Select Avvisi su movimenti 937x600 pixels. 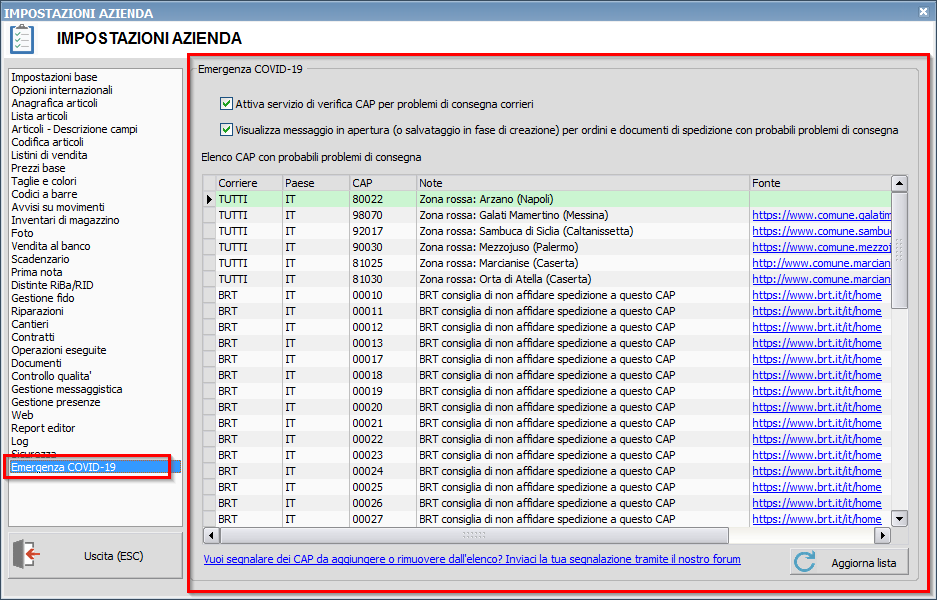pos(58,207)
